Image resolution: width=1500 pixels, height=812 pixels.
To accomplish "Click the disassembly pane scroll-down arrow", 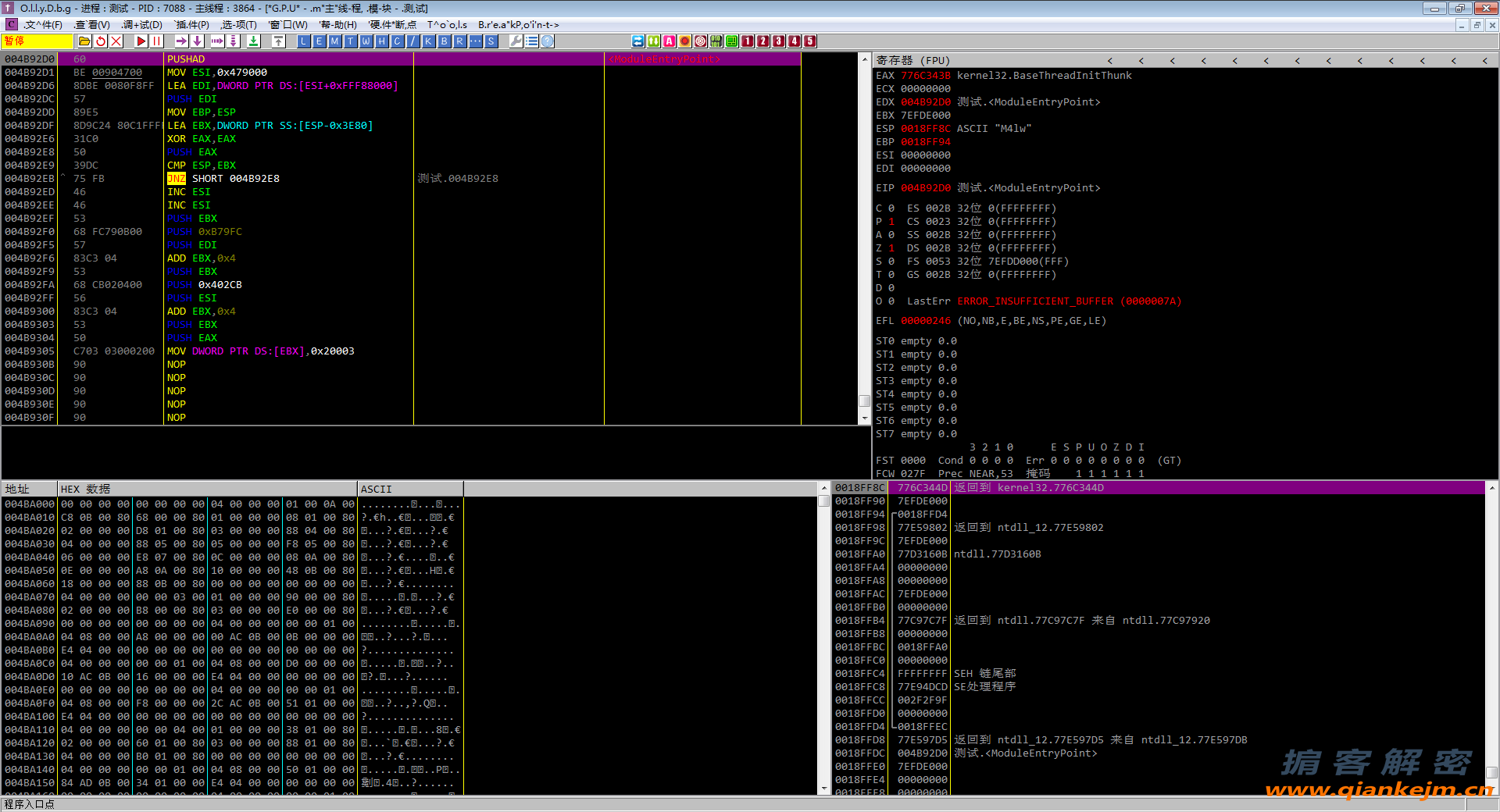I will pyautogui.click(x=864, y=418).
